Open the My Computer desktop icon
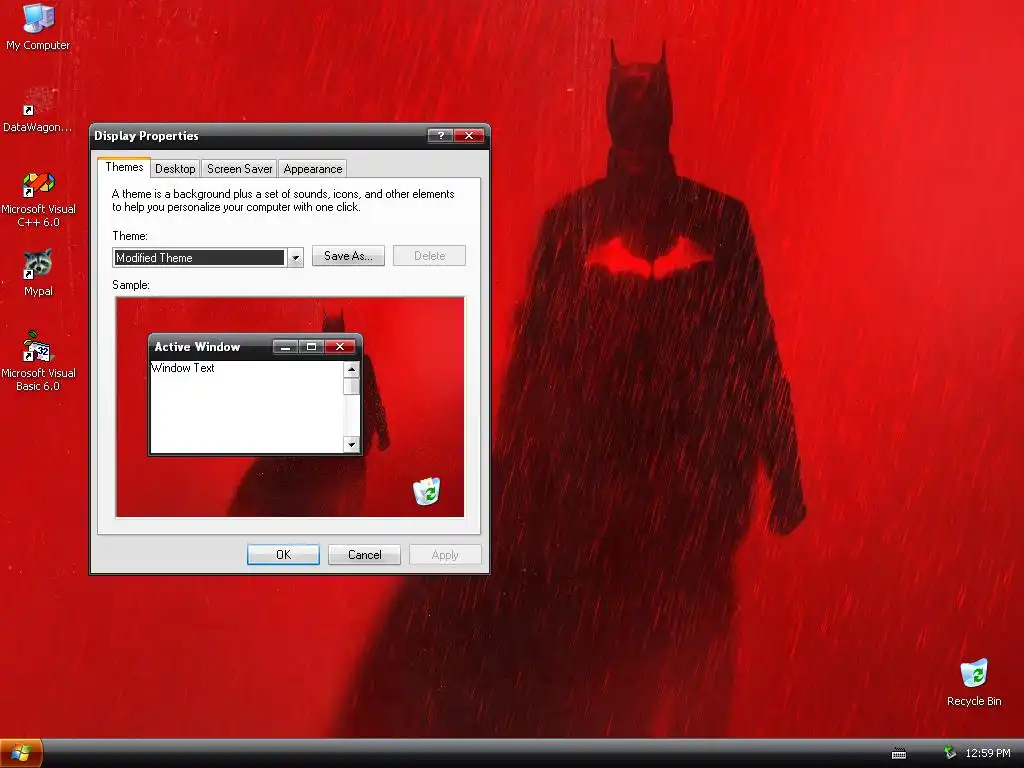1024x768 pixels. pos(38,26)
